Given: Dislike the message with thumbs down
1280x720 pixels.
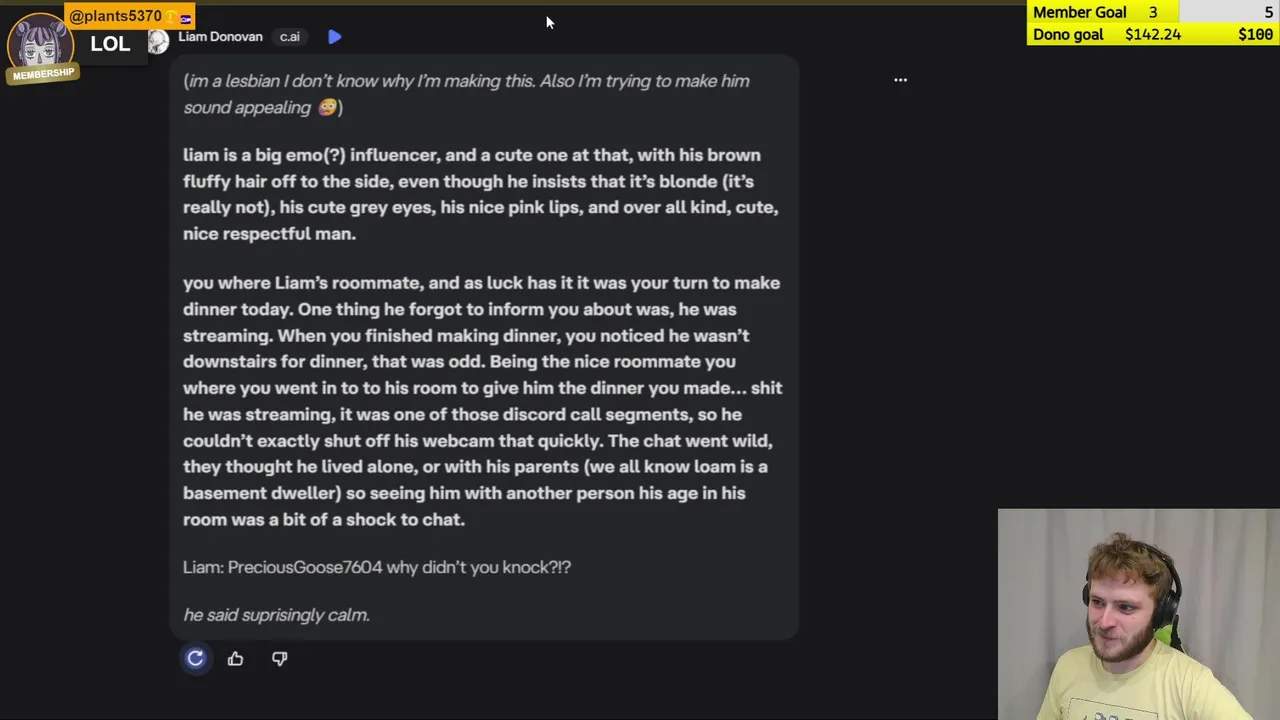Looking at the screenshot, I should [x=279, y=658].
